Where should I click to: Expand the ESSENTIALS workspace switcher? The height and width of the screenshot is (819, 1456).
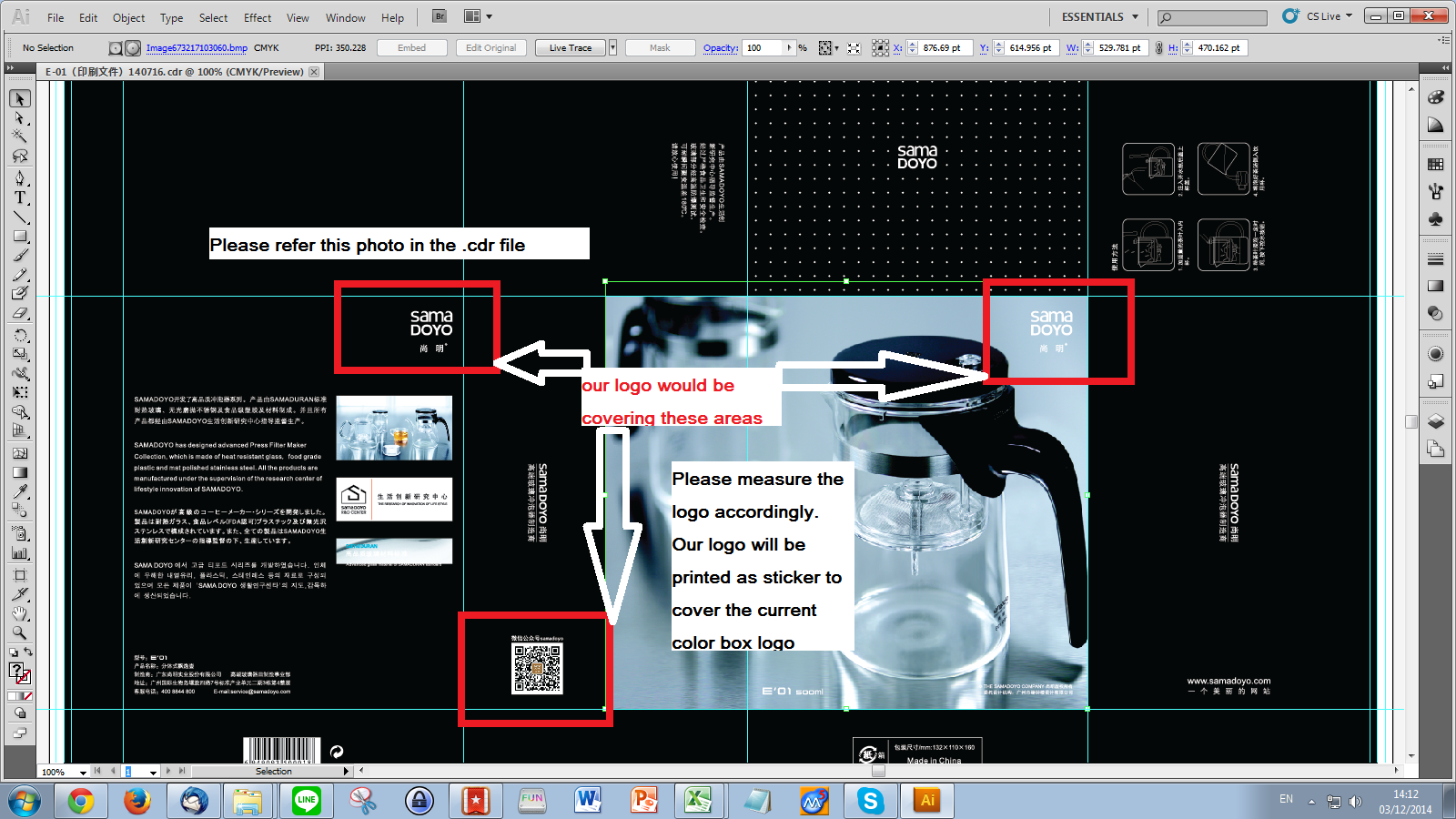point(1100,16)
